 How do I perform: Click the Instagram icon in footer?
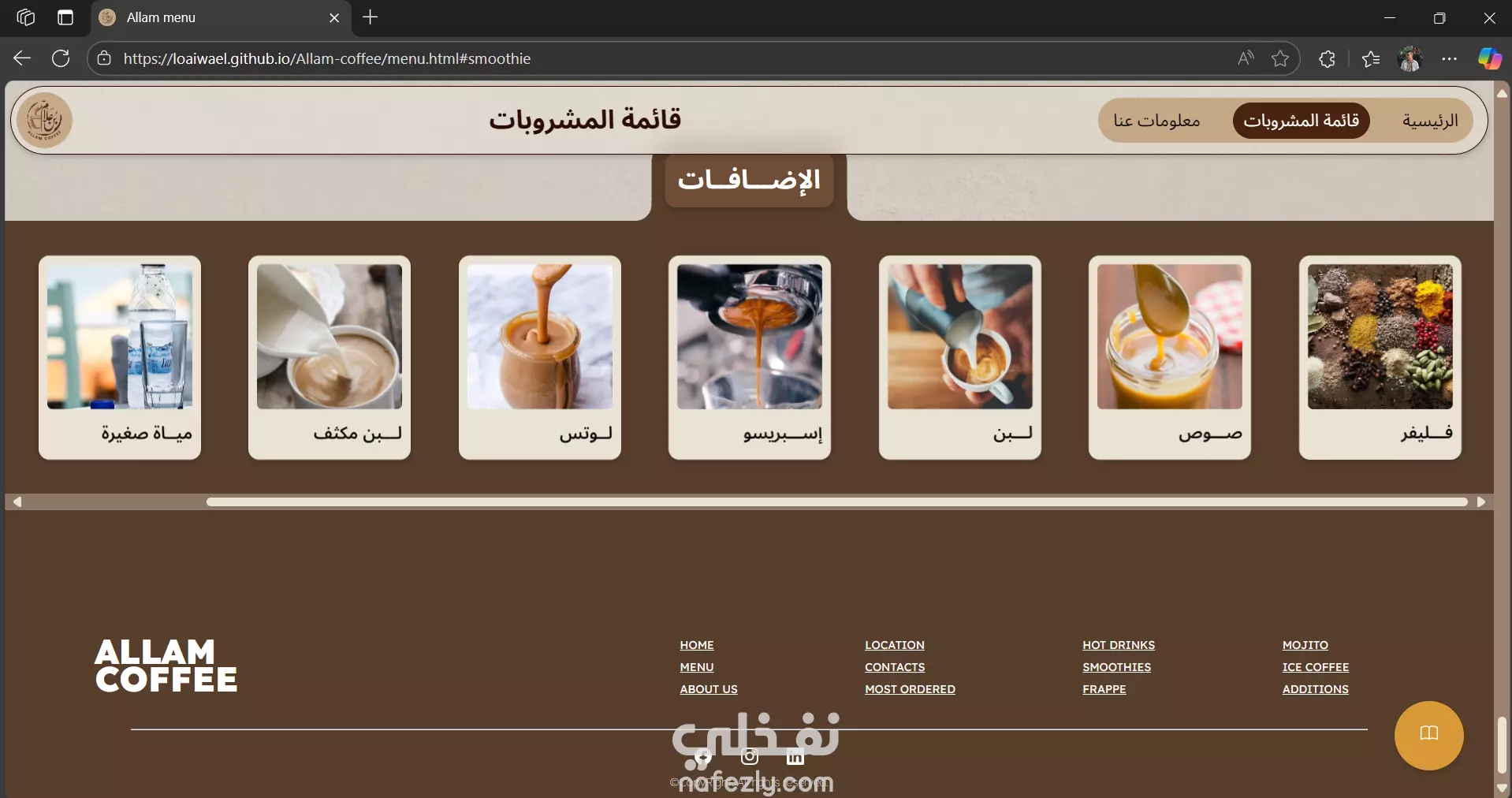749,757
